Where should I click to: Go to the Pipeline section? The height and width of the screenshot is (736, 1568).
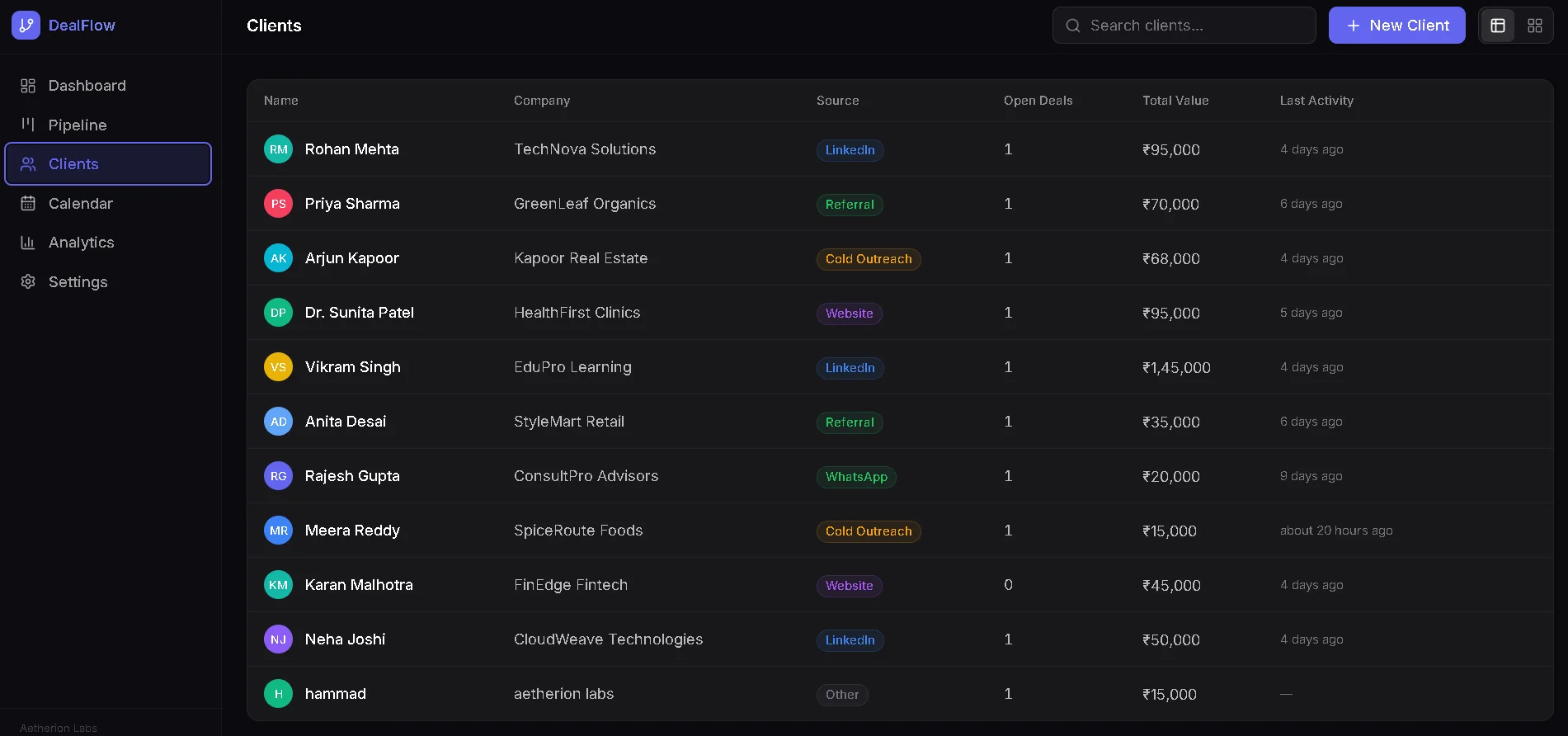[108, 125]
